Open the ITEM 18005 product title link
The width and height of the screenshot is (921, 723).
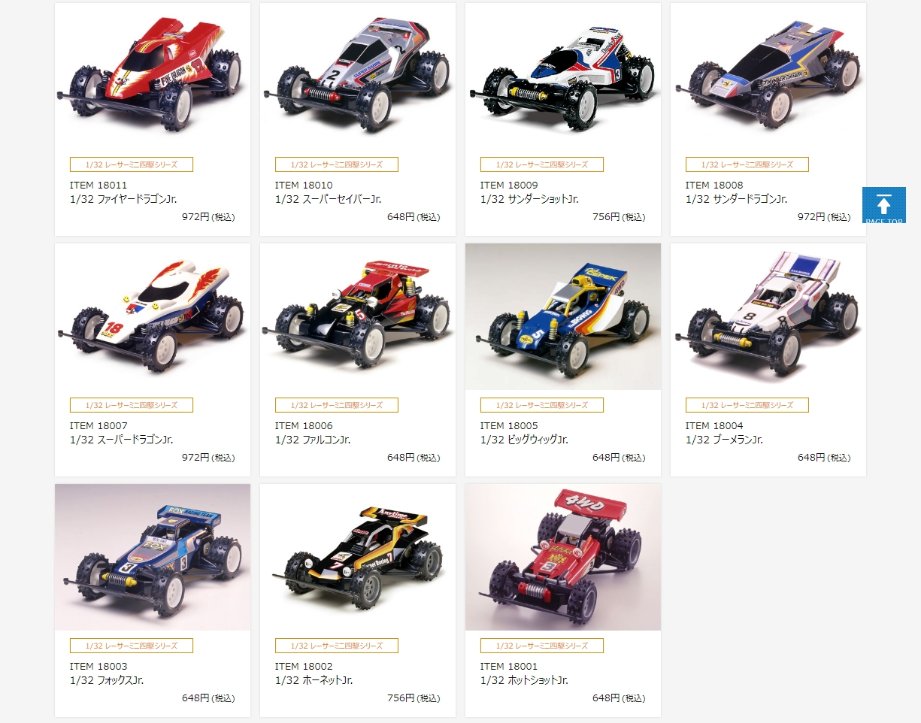524,439
